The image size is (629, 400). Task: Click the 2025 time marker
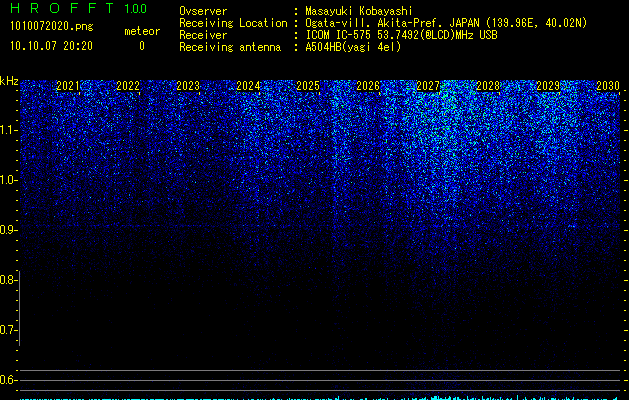coord(308,86)
